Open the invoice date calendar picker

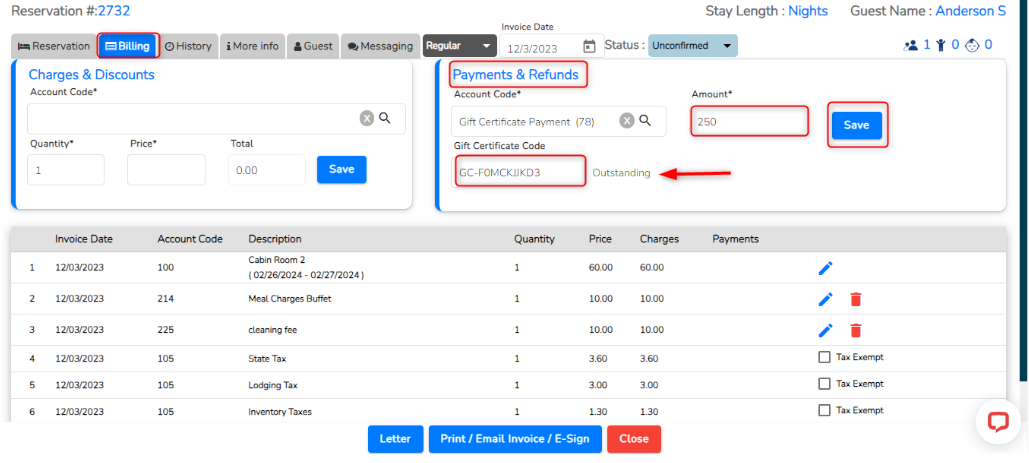tap(589, 47)
